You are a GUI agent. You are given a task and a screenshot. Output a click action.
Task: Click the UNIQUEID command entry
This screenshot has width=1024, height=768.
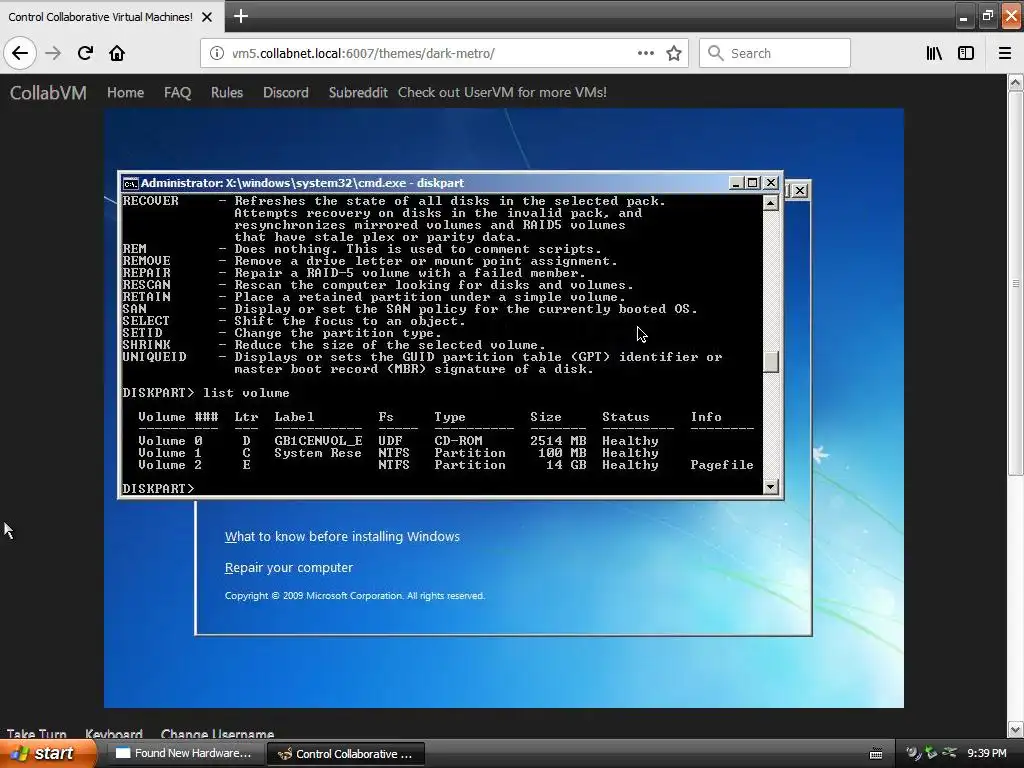coord(155,357)
